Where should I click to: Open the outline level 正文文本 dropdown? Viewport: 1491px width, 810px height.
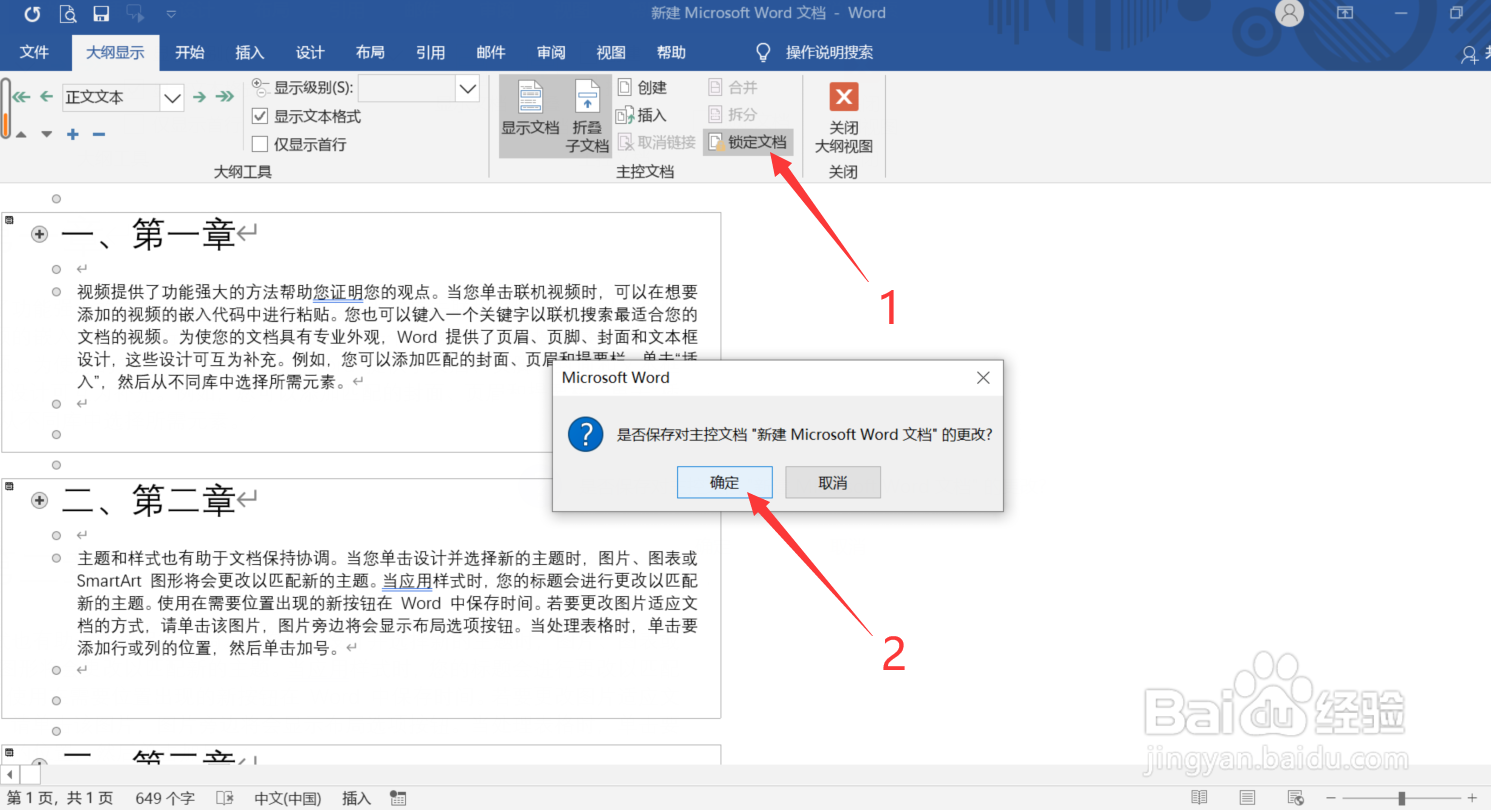coord(172,97)
